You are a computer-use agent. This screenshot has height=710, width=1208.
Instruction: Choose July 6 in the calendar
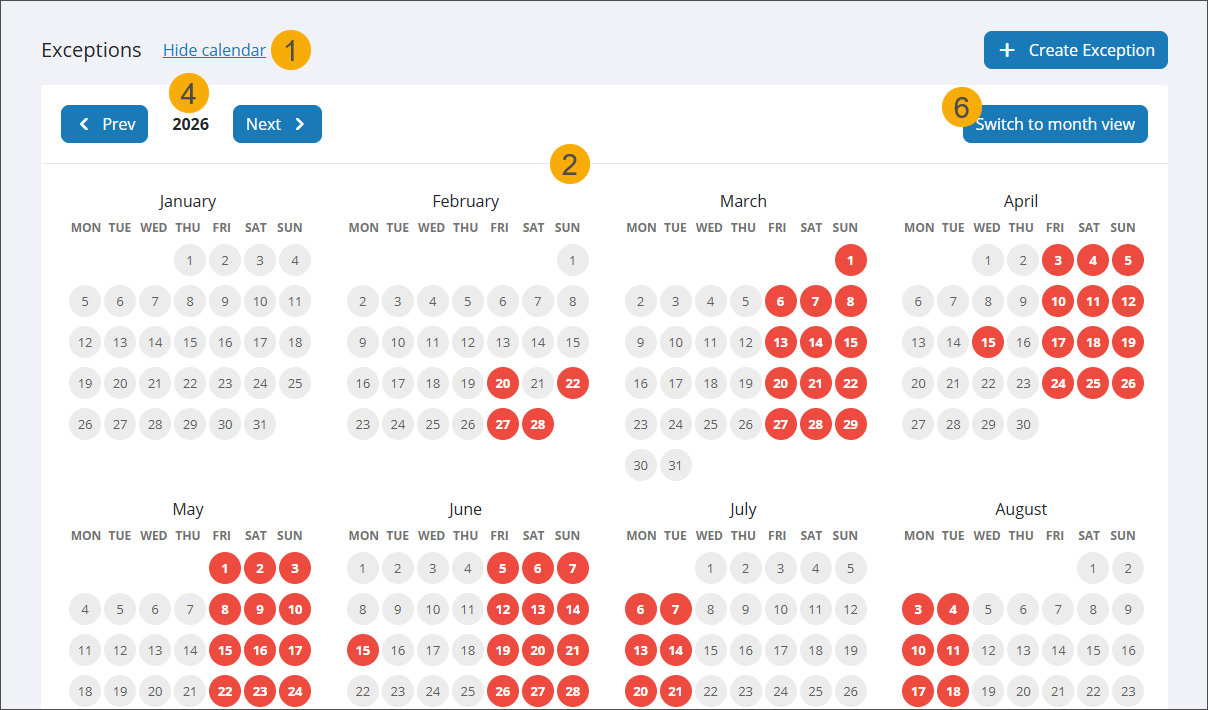641,609
